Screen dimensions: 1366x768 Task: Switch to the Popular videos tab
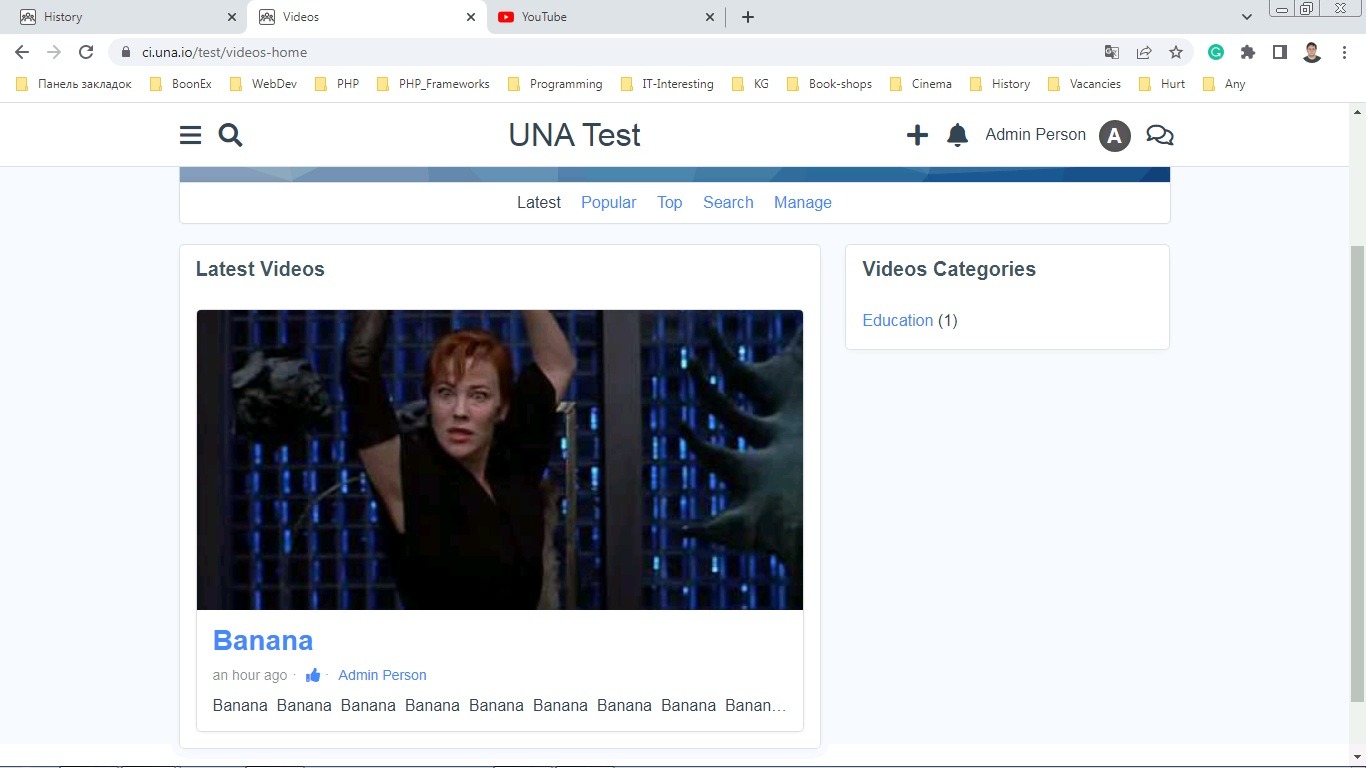click(x=608, y=202)
